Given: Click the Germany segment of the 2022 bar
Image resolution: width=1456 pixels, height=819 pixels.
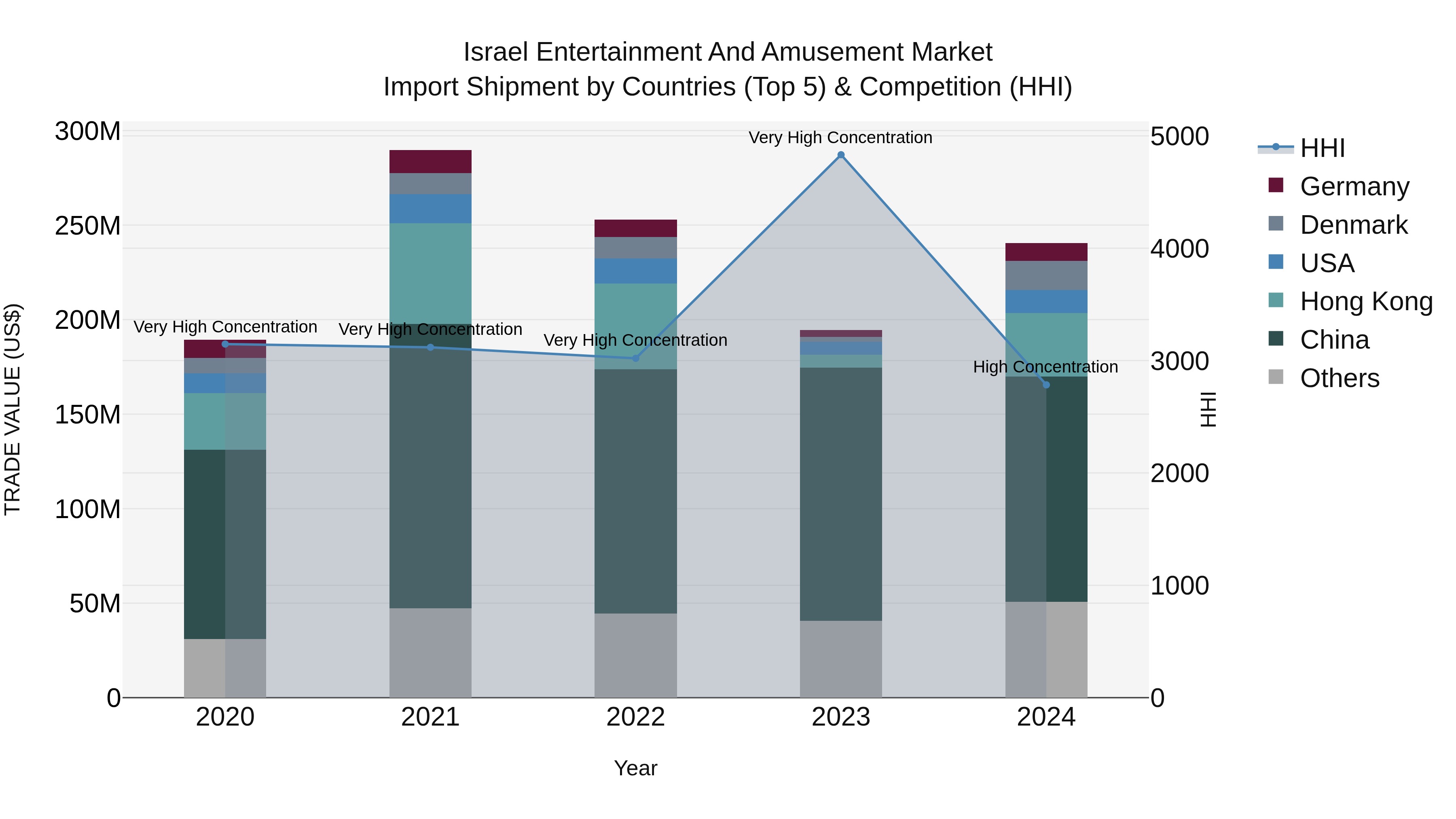Looking at the screenshot, I should click(x=635, y=229).
